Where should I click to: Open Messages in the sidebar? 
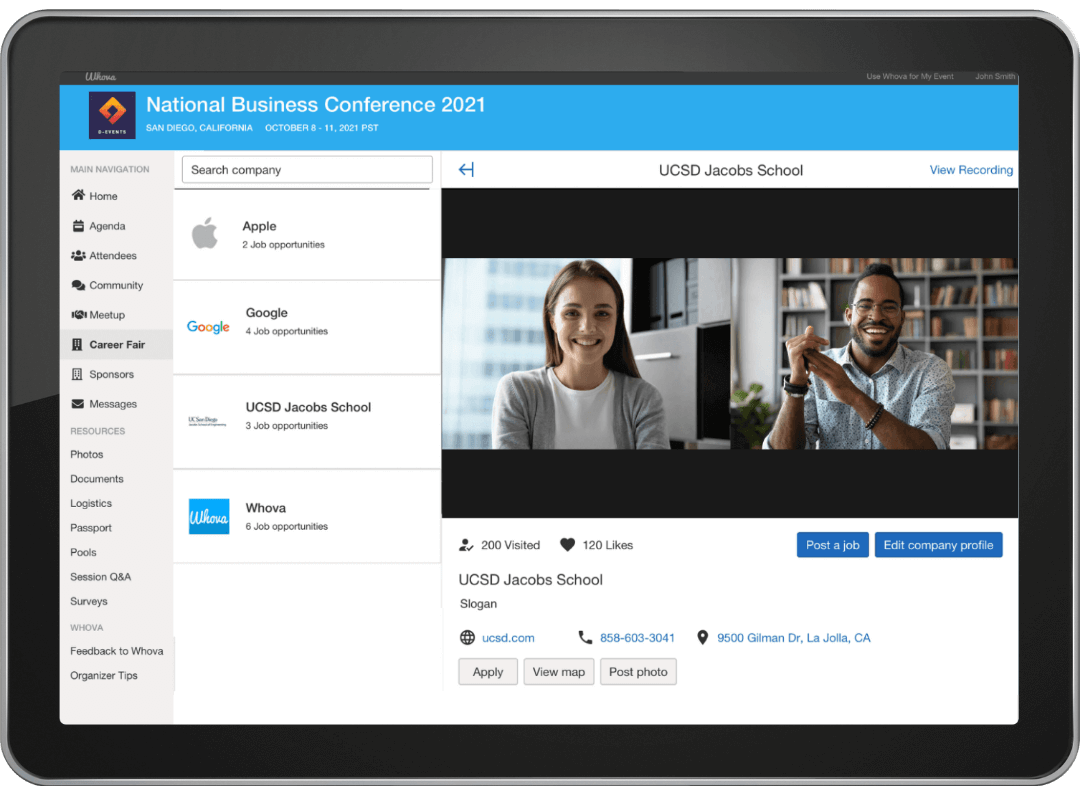(116, 404)
